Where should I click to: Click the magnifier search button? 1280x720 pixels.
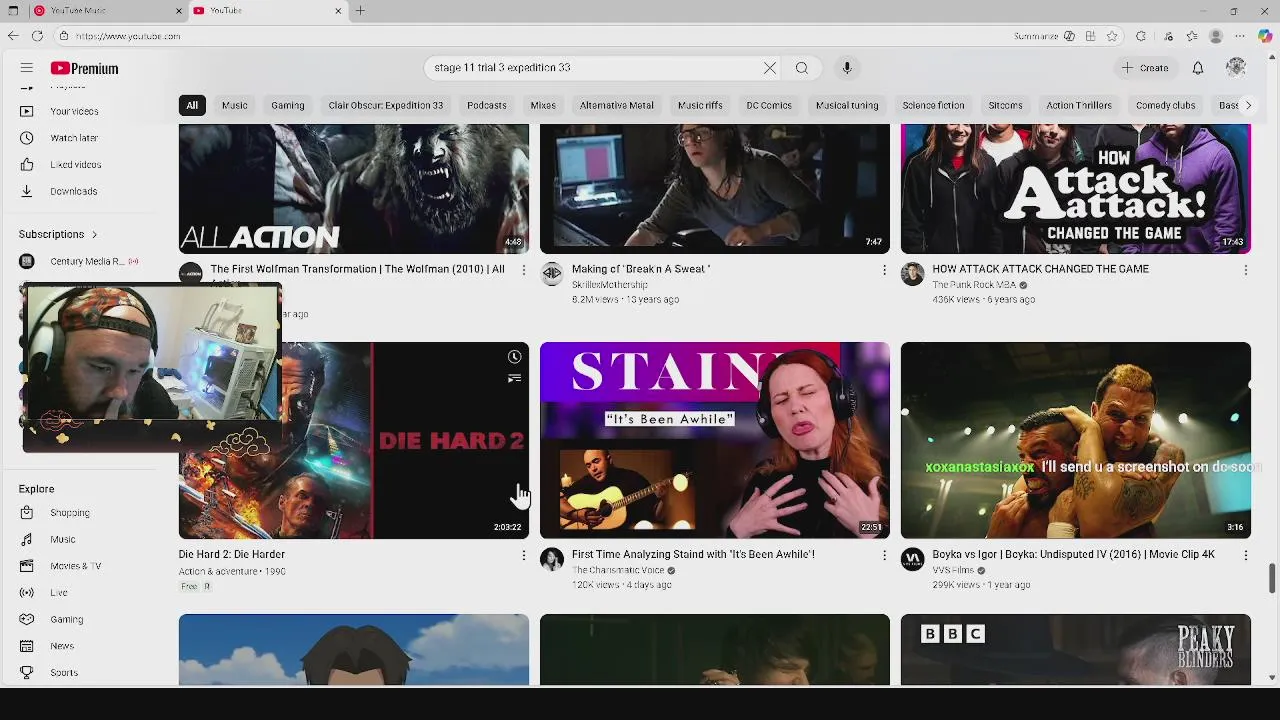click(x=802, y=68)
